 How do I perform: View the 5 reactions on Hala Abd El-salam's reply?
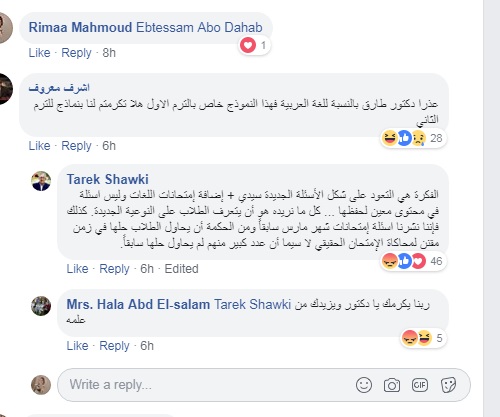click(x=423, y=338)
